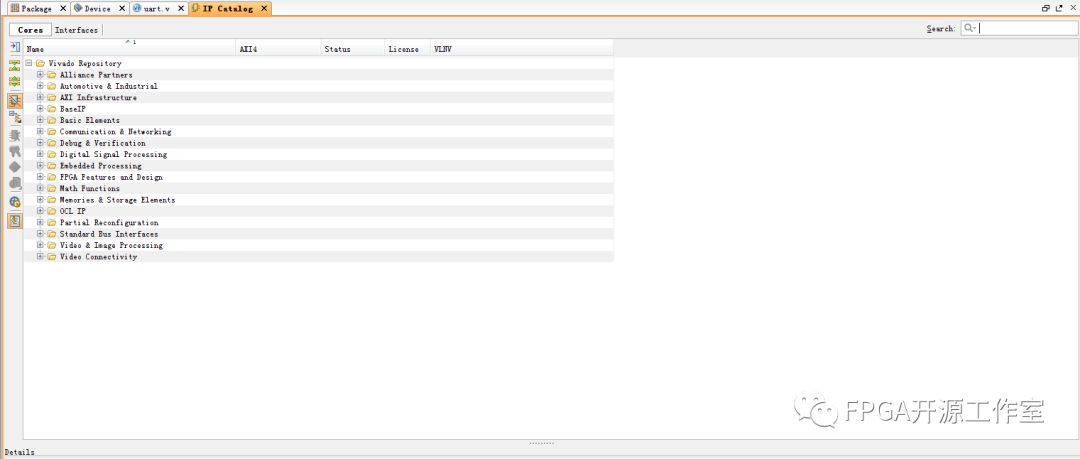The height and width of the screenshot is (459, 1080).
Task: Click the search magnifier options icon
Action: [969, 29]
